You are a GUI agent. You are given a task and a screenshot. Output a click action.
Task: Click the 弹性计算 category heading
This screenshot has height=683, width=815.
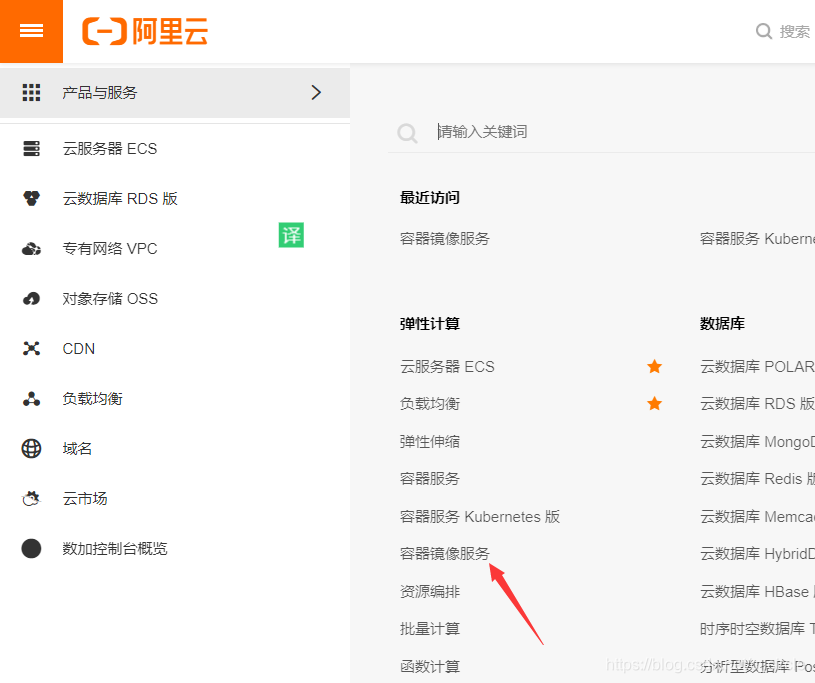pyautogui.click(x=430, y=324)
